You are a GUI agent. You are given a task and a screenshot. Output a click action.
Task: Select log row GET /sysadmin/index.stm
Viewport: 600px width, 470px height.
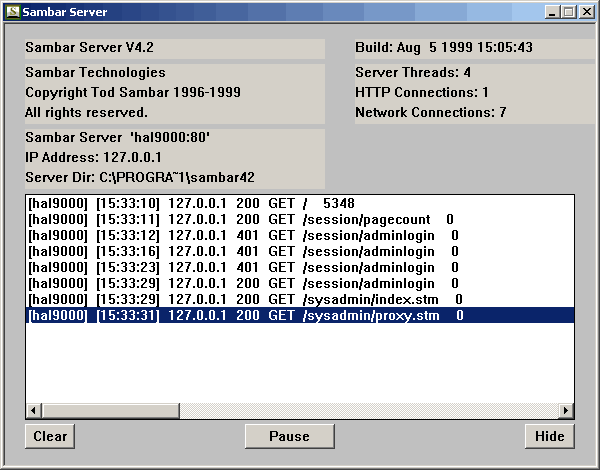pyautogui.click(x=300, y=299)
